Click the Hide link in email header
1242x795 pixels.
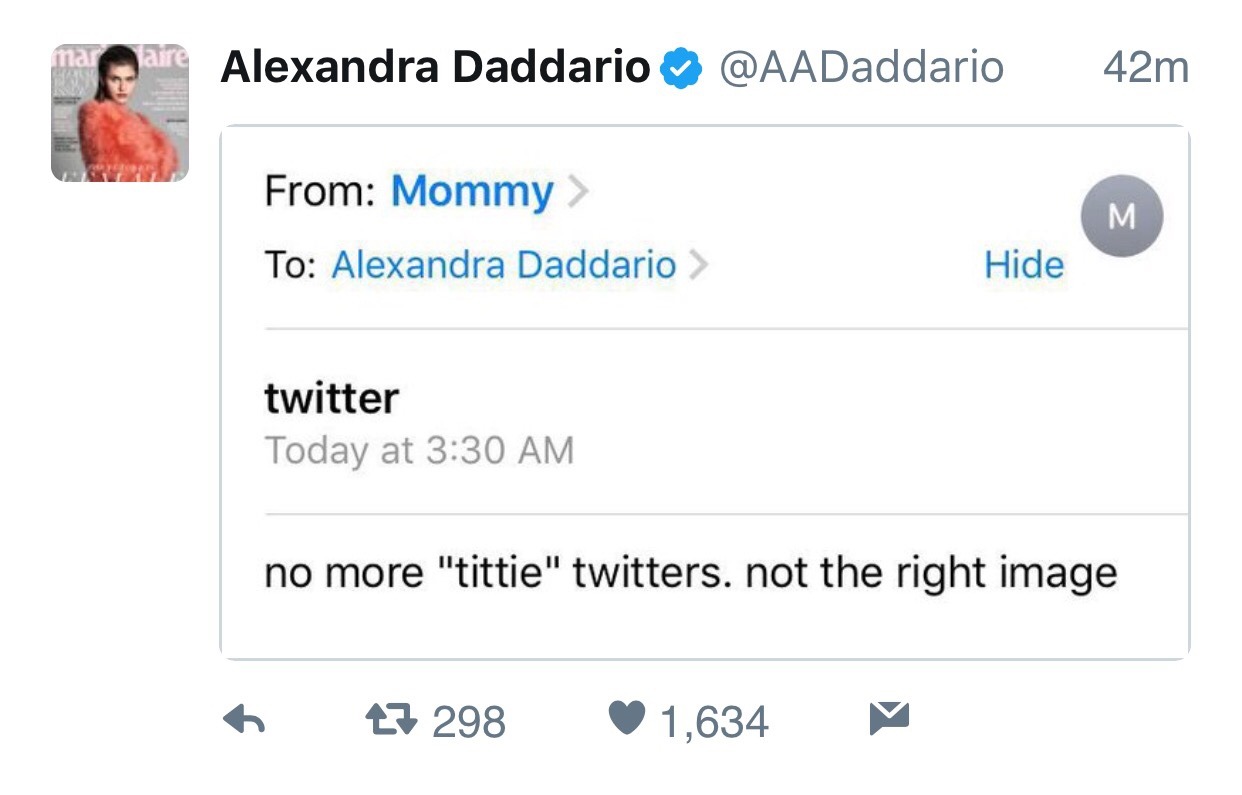1023,265
